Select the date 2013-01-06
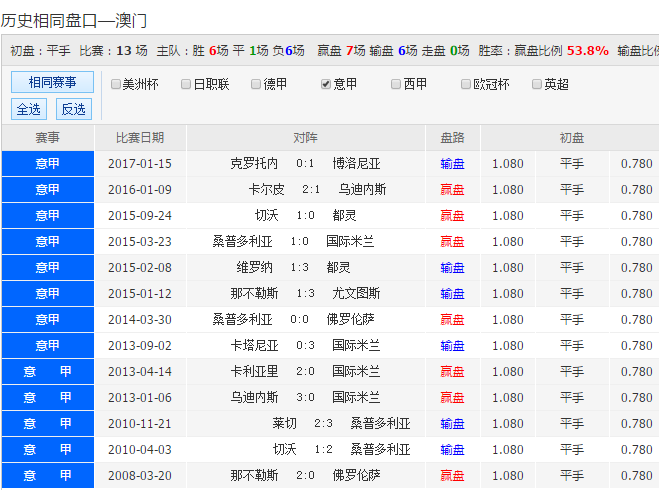 (140, 398)
